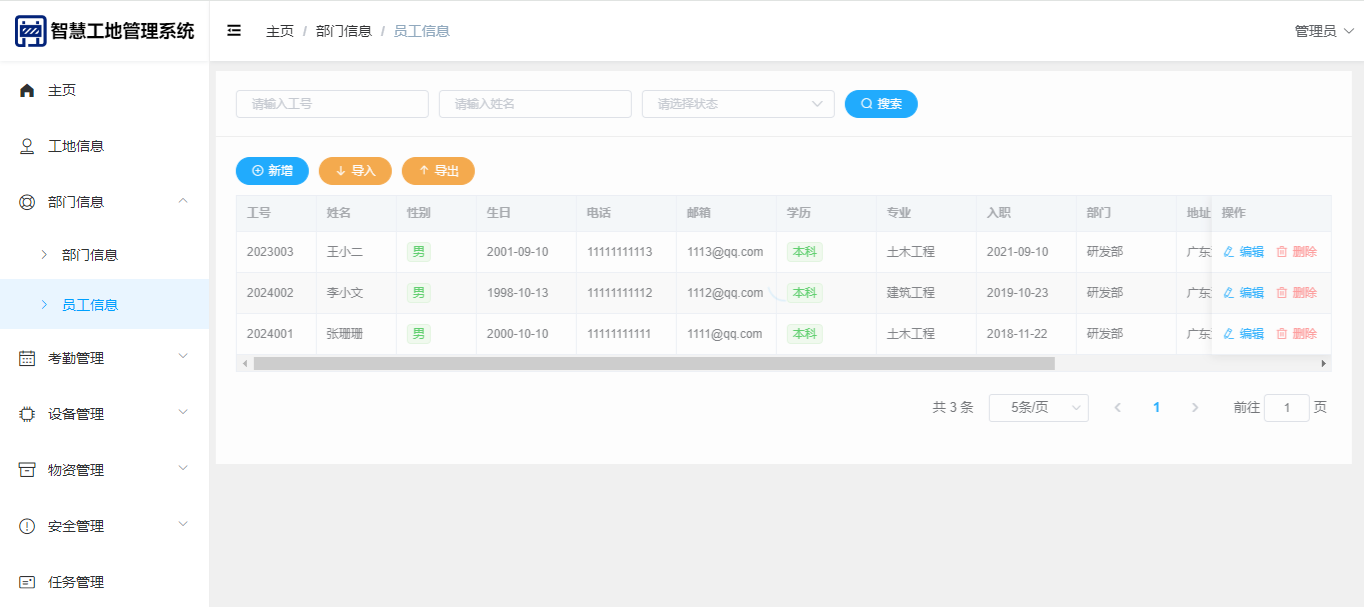
Task: Click the 工地信息 sidebar icon
Action: pos(27,146)
